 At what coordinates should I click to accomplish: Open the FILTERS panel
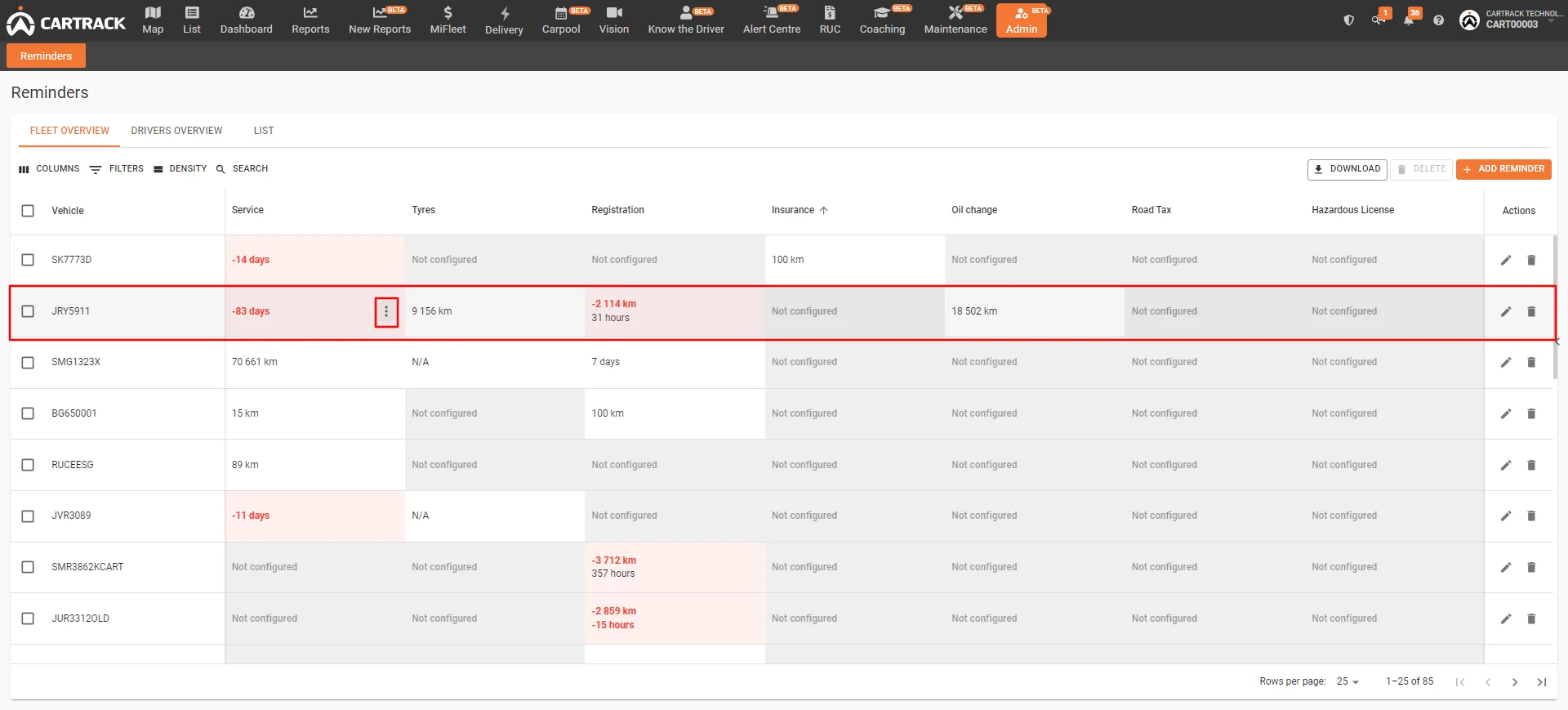(x=117, y=169)
